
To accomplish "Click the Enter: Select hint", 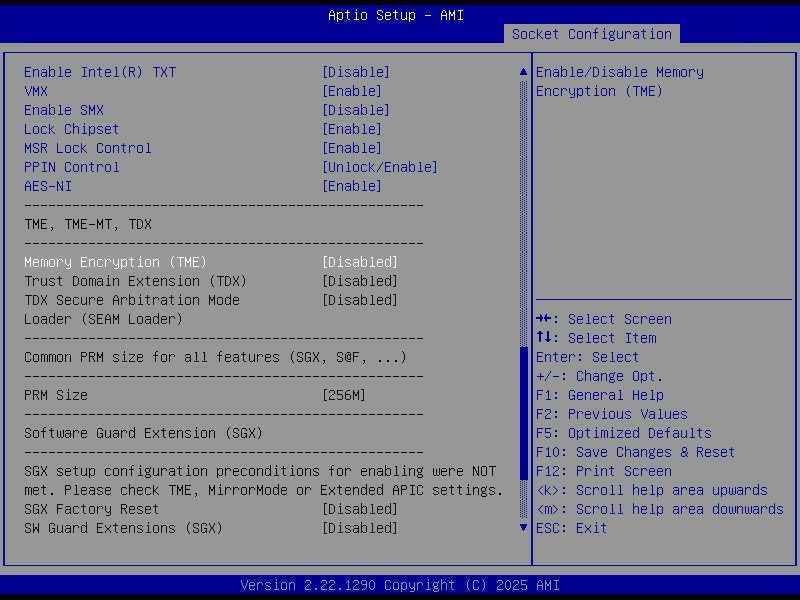I will coord(587,357).
